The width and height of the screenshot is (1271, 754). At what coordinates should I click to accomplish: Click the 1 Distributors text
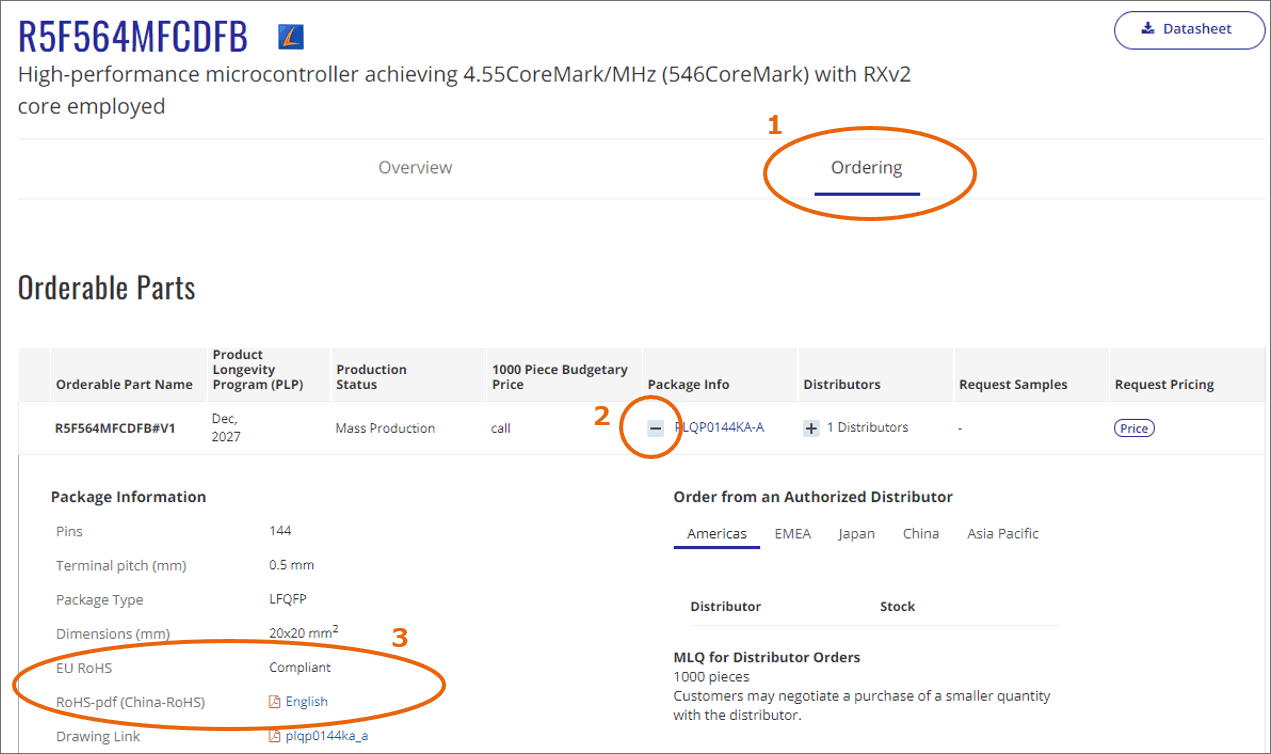(x=868, y=427)
